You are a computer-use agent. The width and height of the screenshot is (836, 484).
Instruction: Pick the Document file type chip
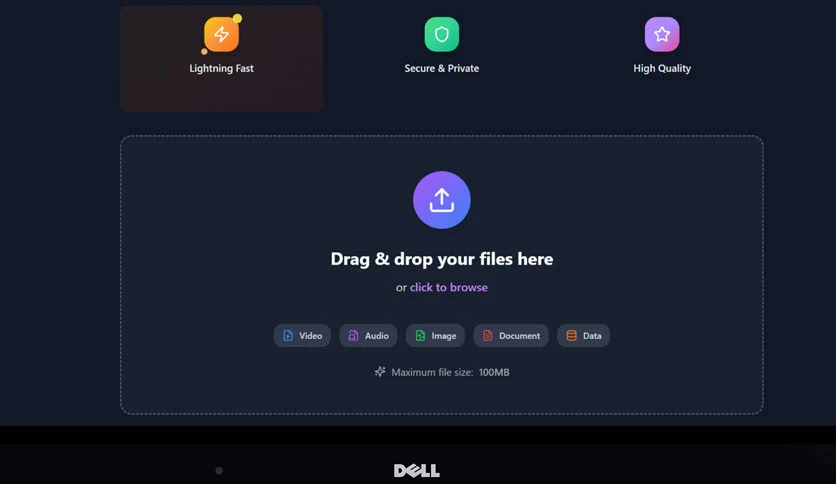pos(511,336)
